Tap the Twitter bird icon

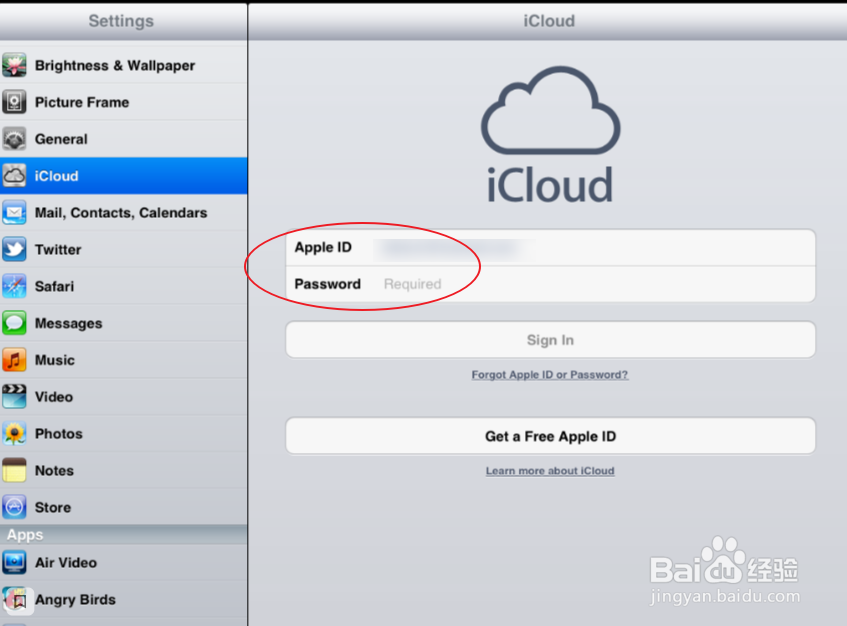click(14, 249)
